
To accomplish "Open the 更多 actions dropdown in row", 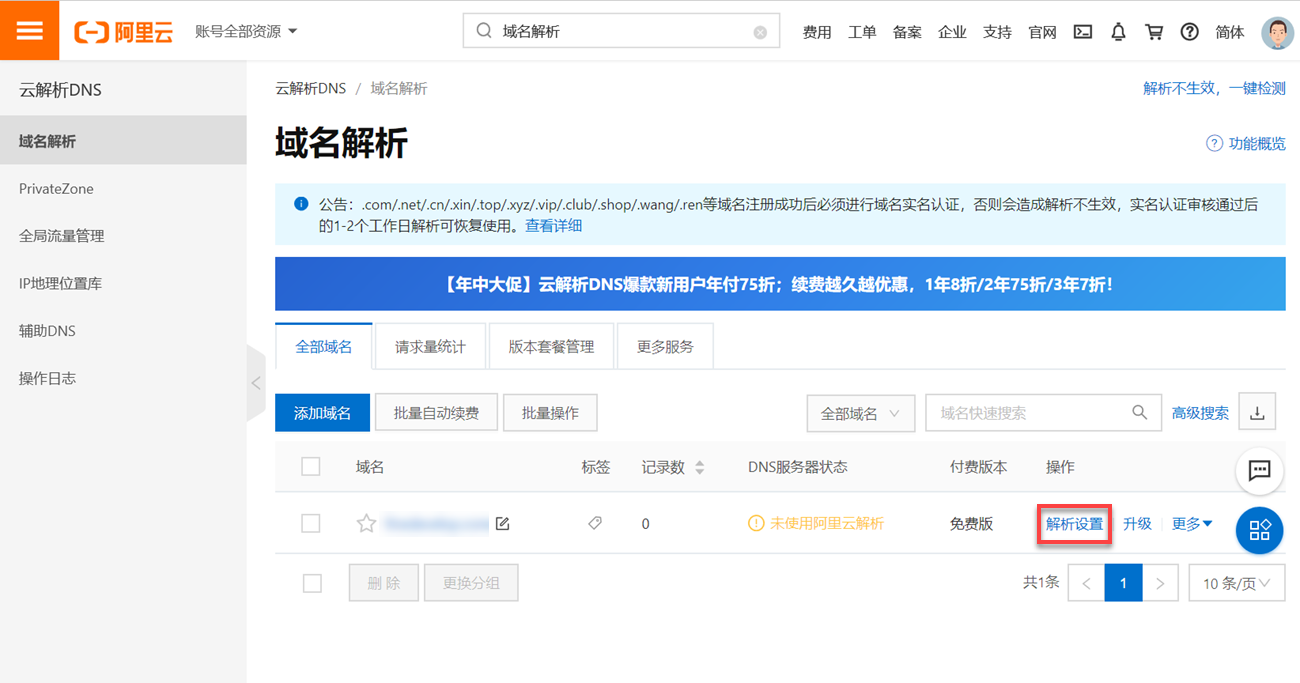I will tap(1192, 523).
